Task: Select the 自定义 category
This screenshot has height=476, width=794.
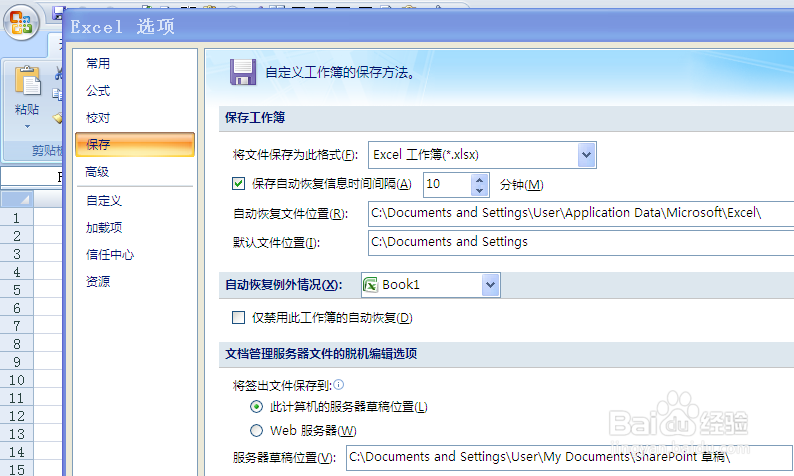Action: pyautogui.click(x=104, y=201)
